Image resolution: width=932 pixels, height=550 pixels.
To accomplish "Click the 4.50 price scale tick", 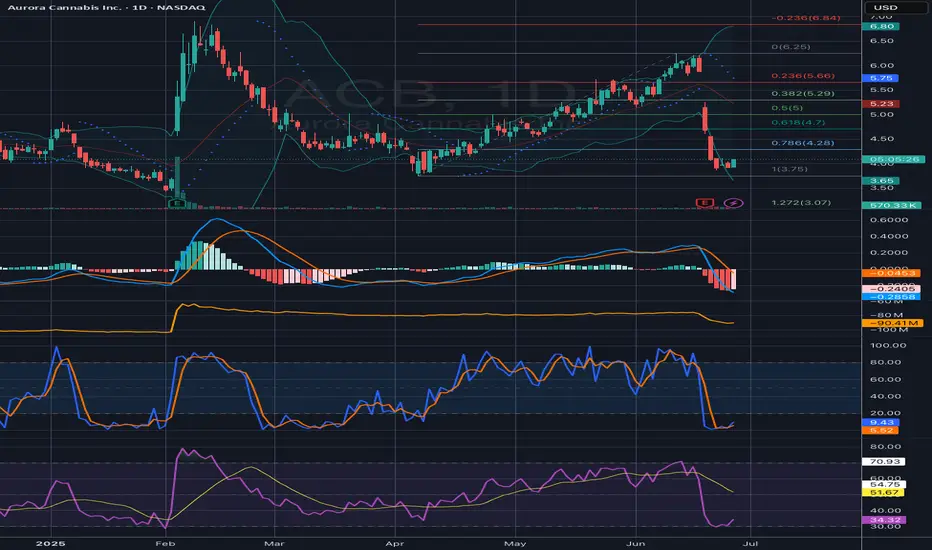I will pos(882,139).
